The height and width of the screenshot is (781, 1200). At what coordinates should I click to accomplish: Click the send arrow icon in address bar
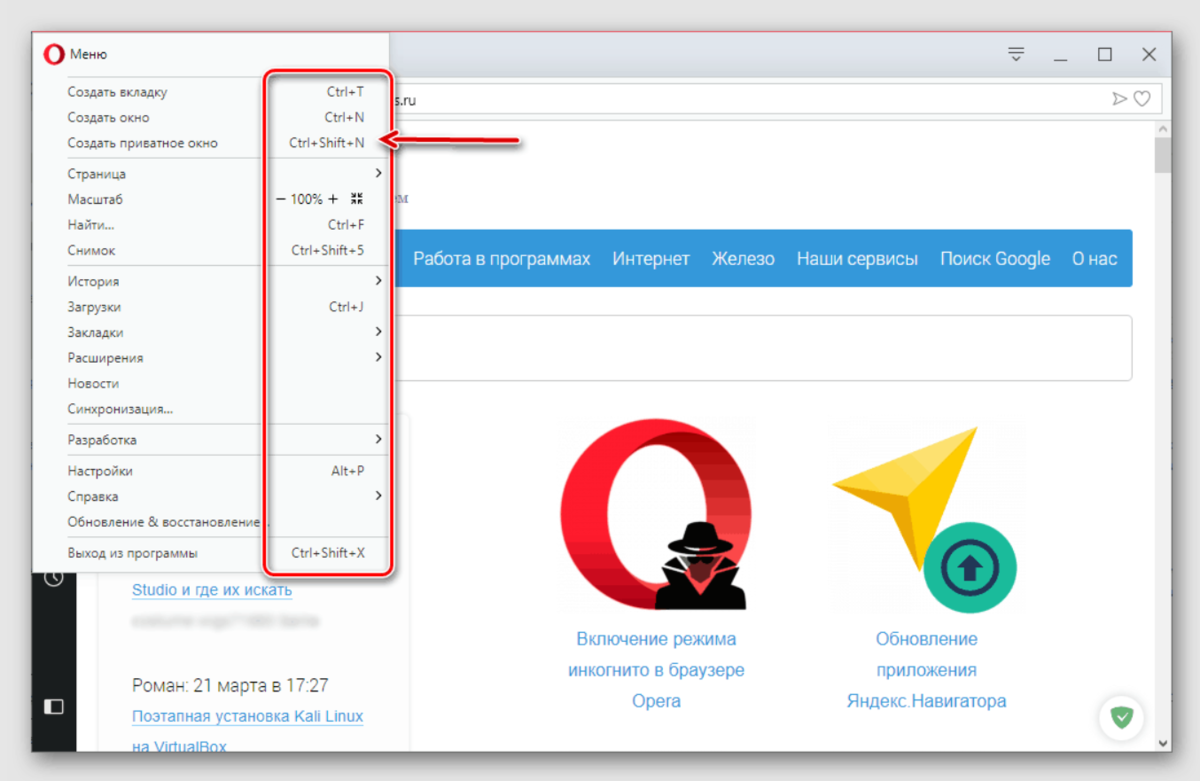click(1120, 98)
